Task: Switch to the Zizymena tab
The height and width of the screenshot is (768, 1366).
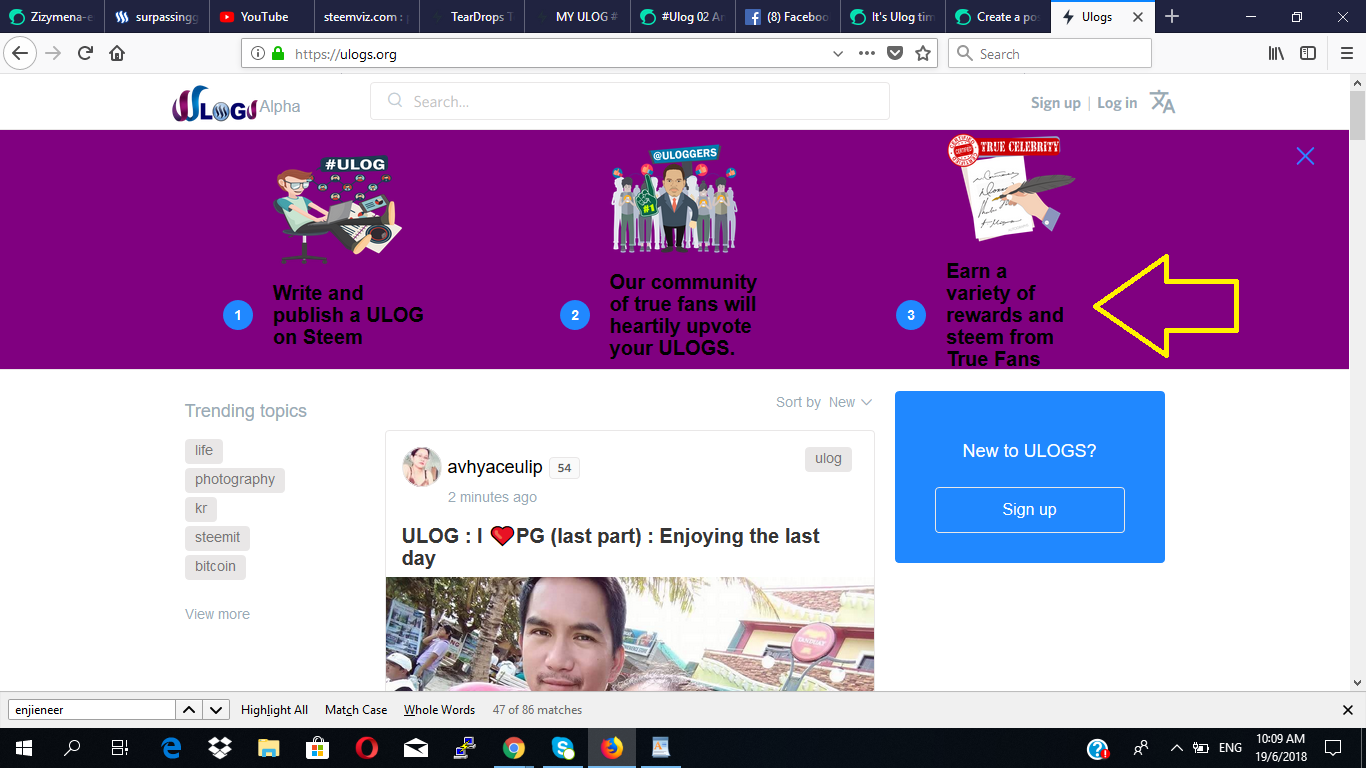Action: click(52, 17)
